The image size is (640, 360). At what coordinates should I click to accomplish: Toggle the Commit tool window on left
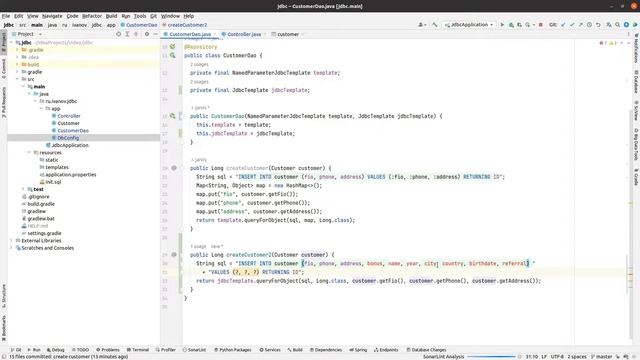point(4,69)
